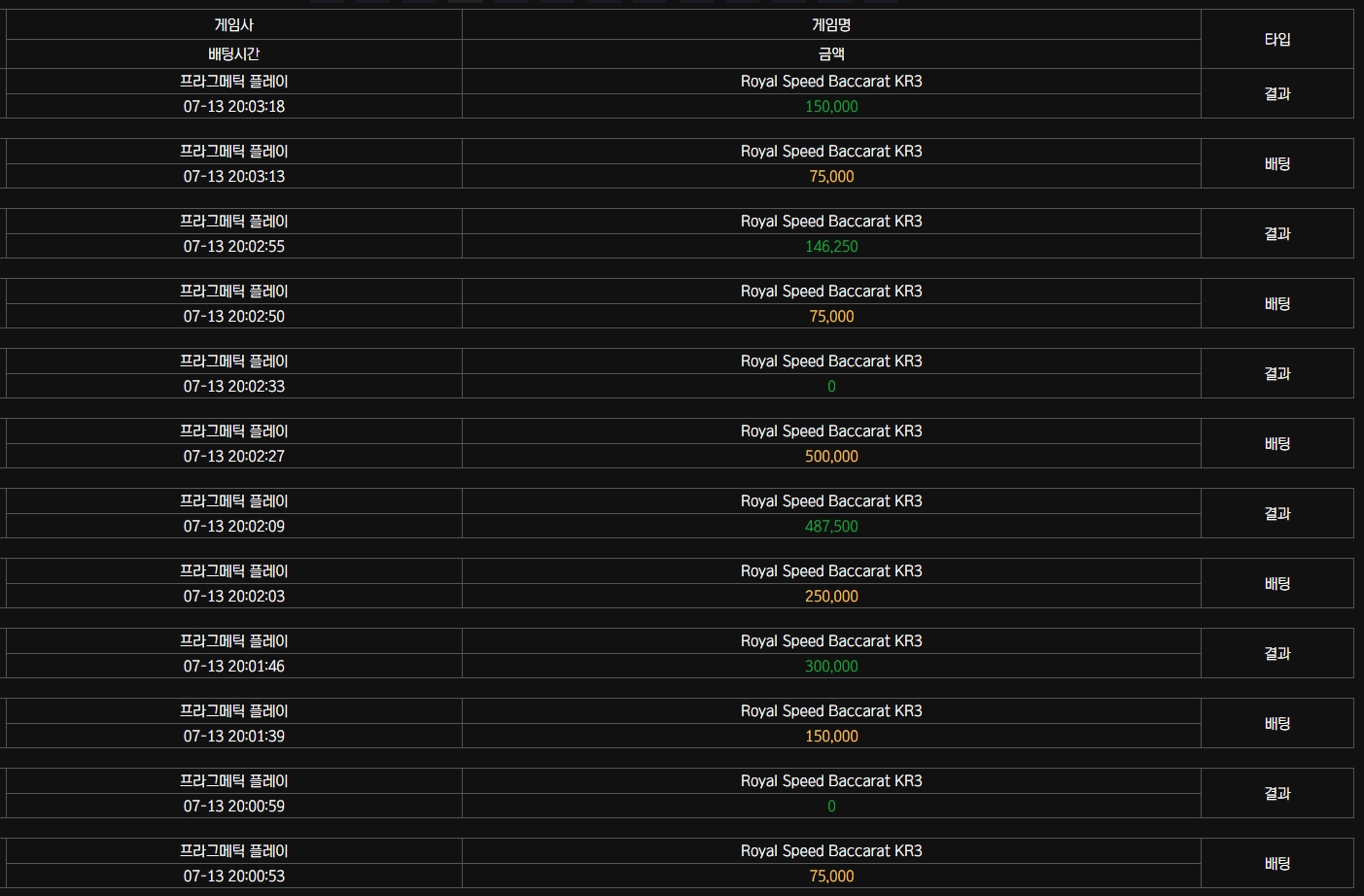Select the 07-13 20:03:13 timestamp cell

click(x=234, y=177)
